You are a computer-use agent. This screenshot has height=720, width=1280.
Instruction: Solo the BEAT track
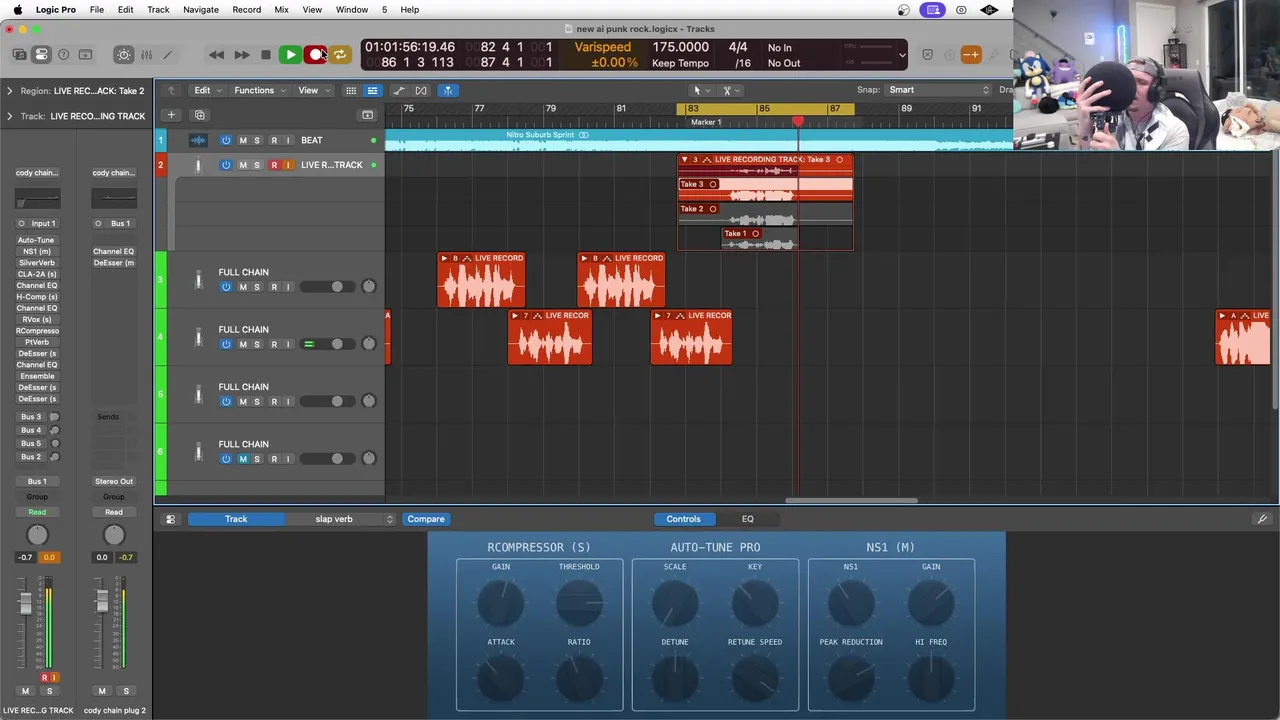click(x=257, y=140)
